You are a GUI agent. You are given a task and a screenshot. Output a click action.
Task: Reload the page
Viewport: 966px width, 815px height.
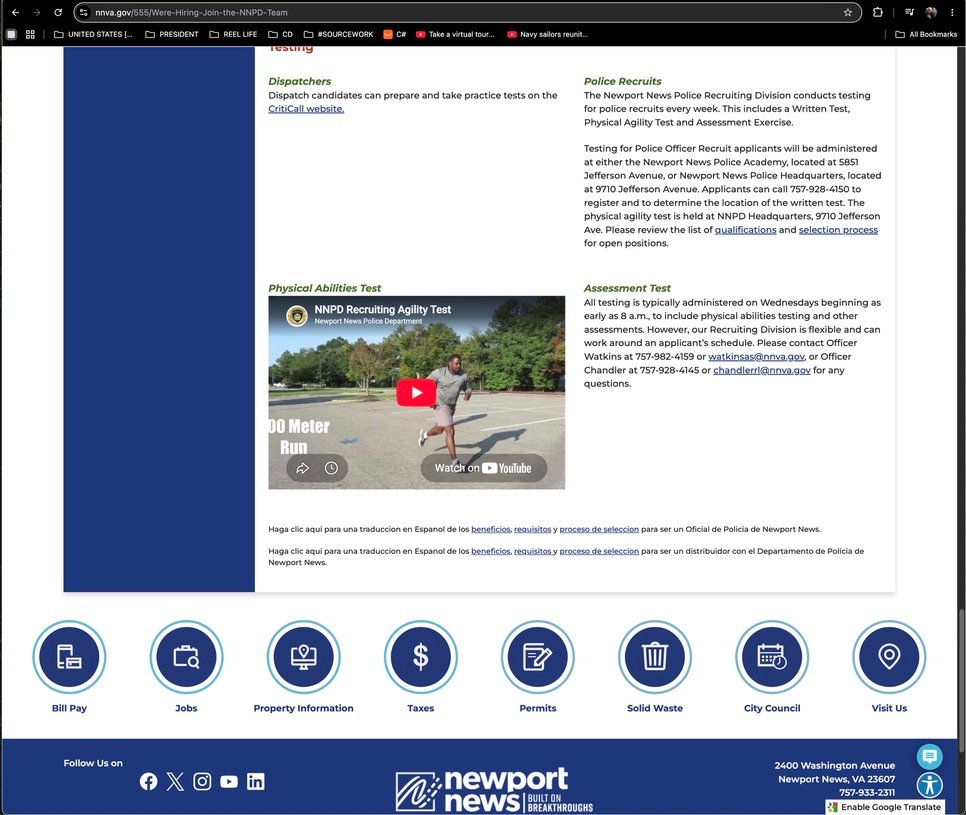58,12
